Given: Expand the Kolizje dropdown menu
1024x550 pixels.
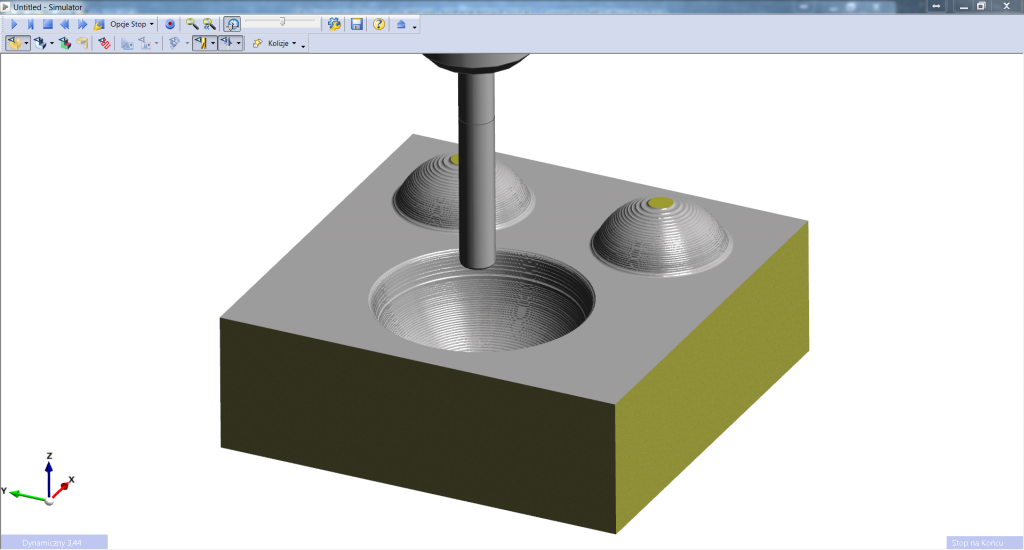Looking at the screenshot, I should 280,44.
